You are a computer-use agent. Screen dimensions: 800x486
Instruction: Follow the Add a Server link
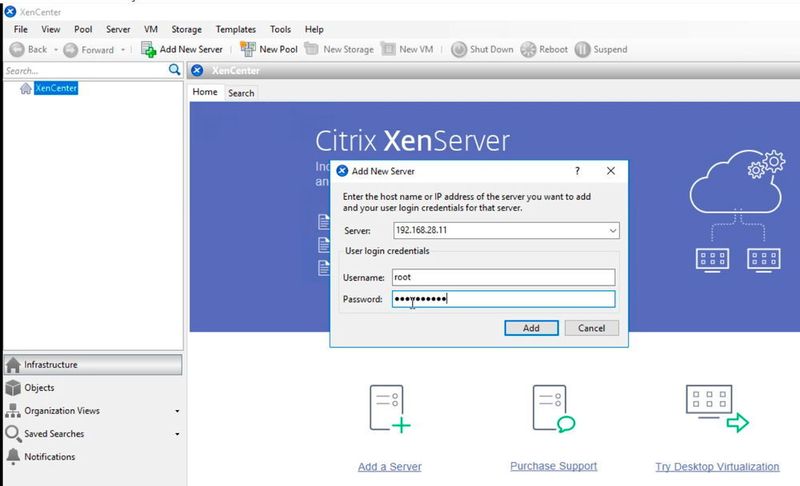(x=390, y=466)
